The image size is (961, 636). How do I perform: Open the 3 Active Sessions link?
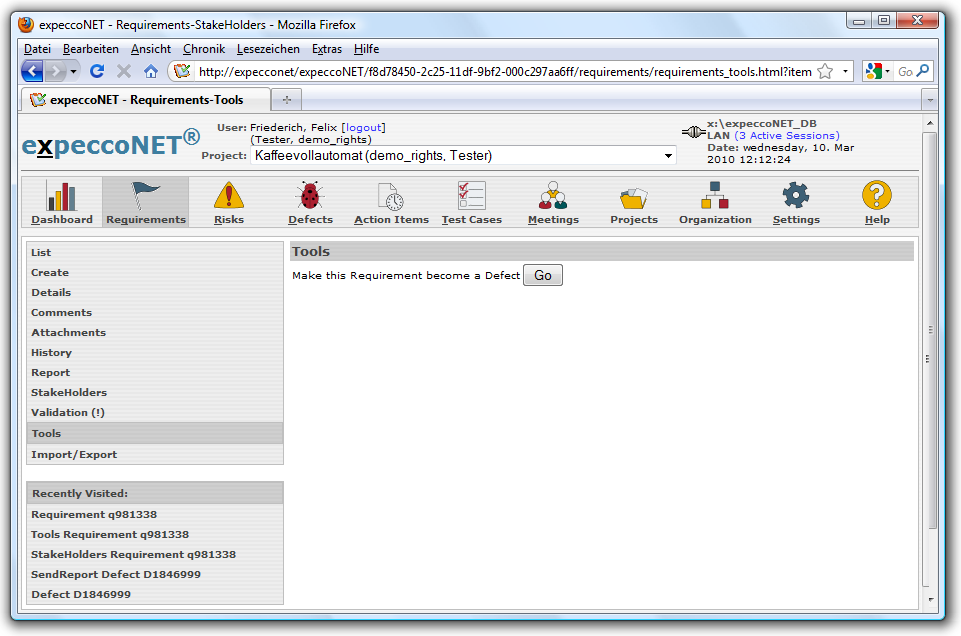point(787,136)
